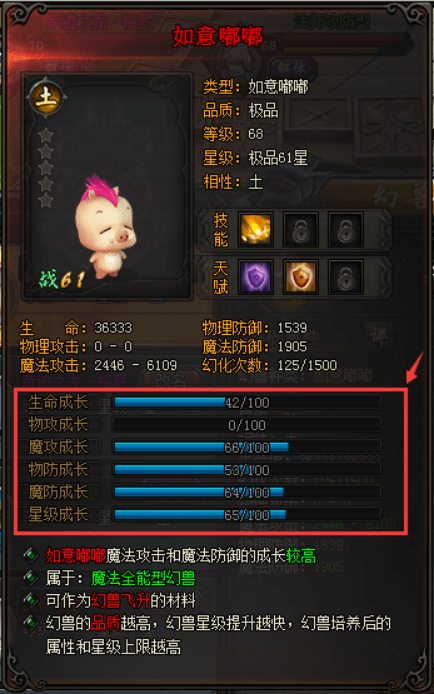
Task: Select the locked talent slot
Action: click(x=346, y=277)
